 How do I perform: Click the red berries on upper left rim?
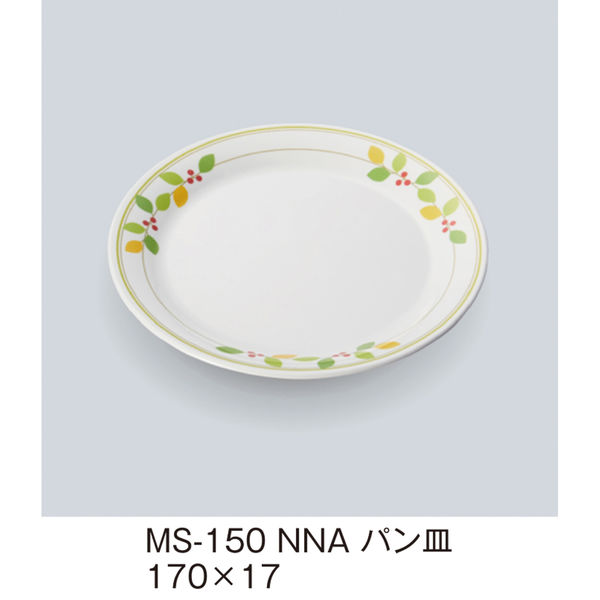[x=194, y=176]
